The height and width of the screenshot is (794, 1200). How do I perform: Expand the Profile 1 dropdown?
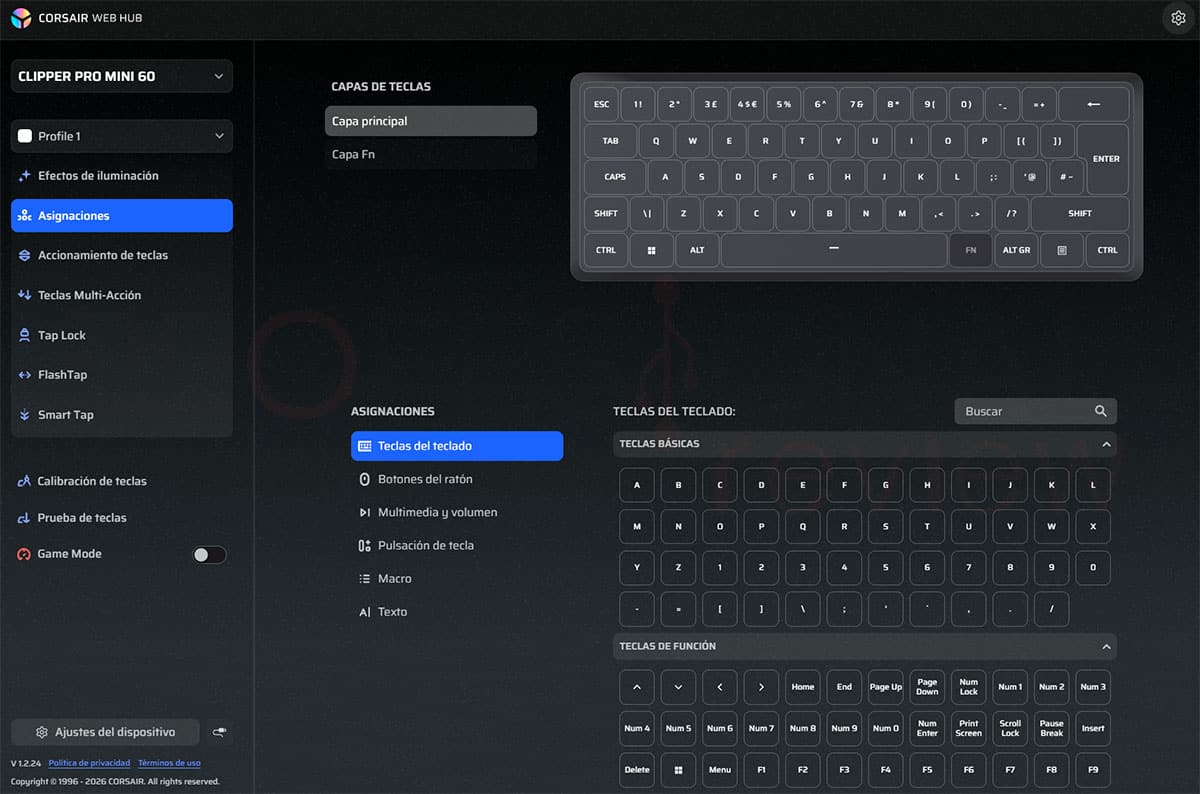122,136
